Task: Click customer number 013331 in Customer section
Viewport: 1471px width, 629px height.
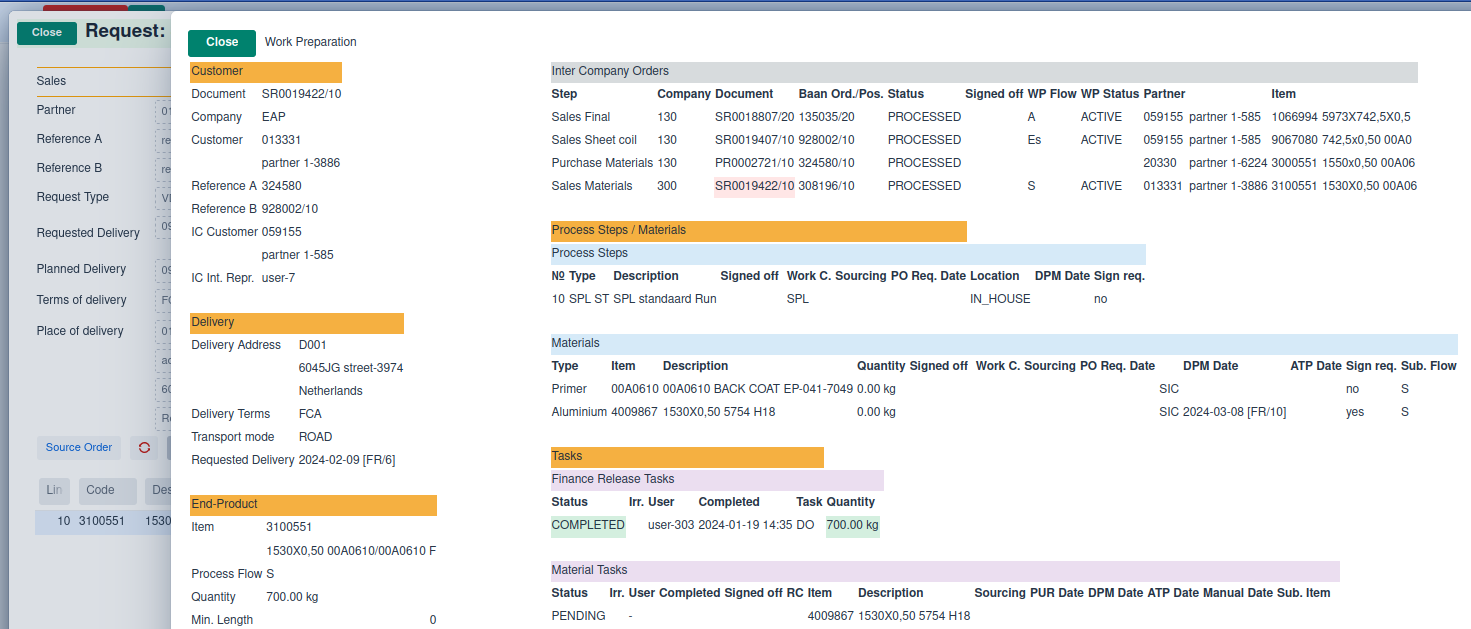Action: click(x=281, y=140)
